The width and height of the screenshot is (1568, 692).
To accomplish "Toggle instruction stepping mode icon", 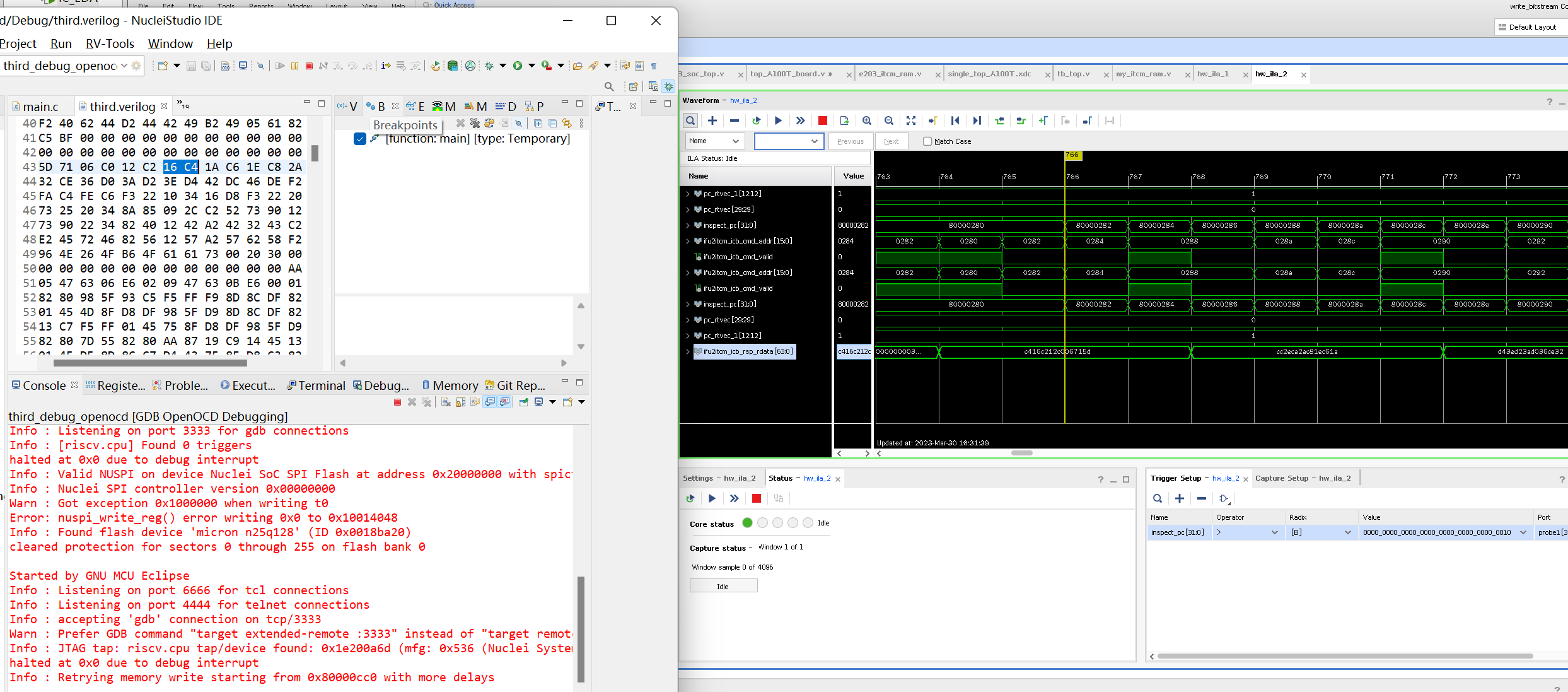I will click(x=386, y=66).
